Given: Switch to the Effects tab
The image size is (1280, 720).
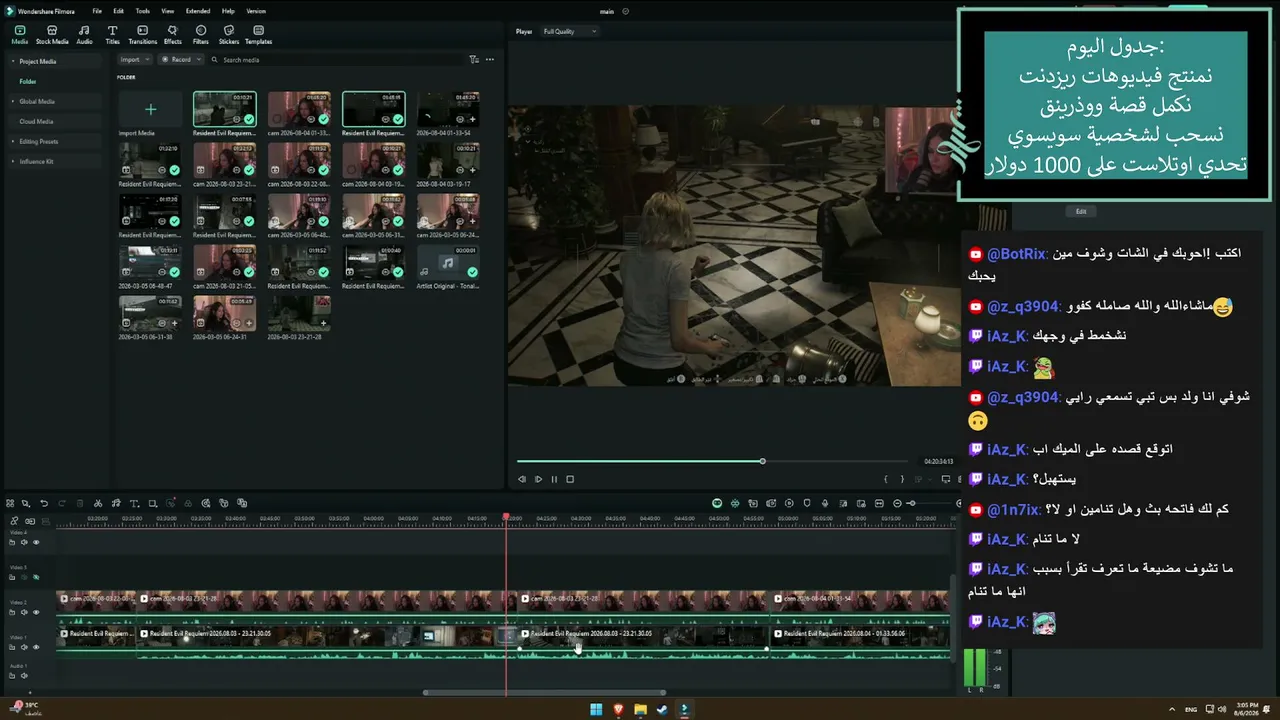Looking at the screenshot, I should click(173, 35).
